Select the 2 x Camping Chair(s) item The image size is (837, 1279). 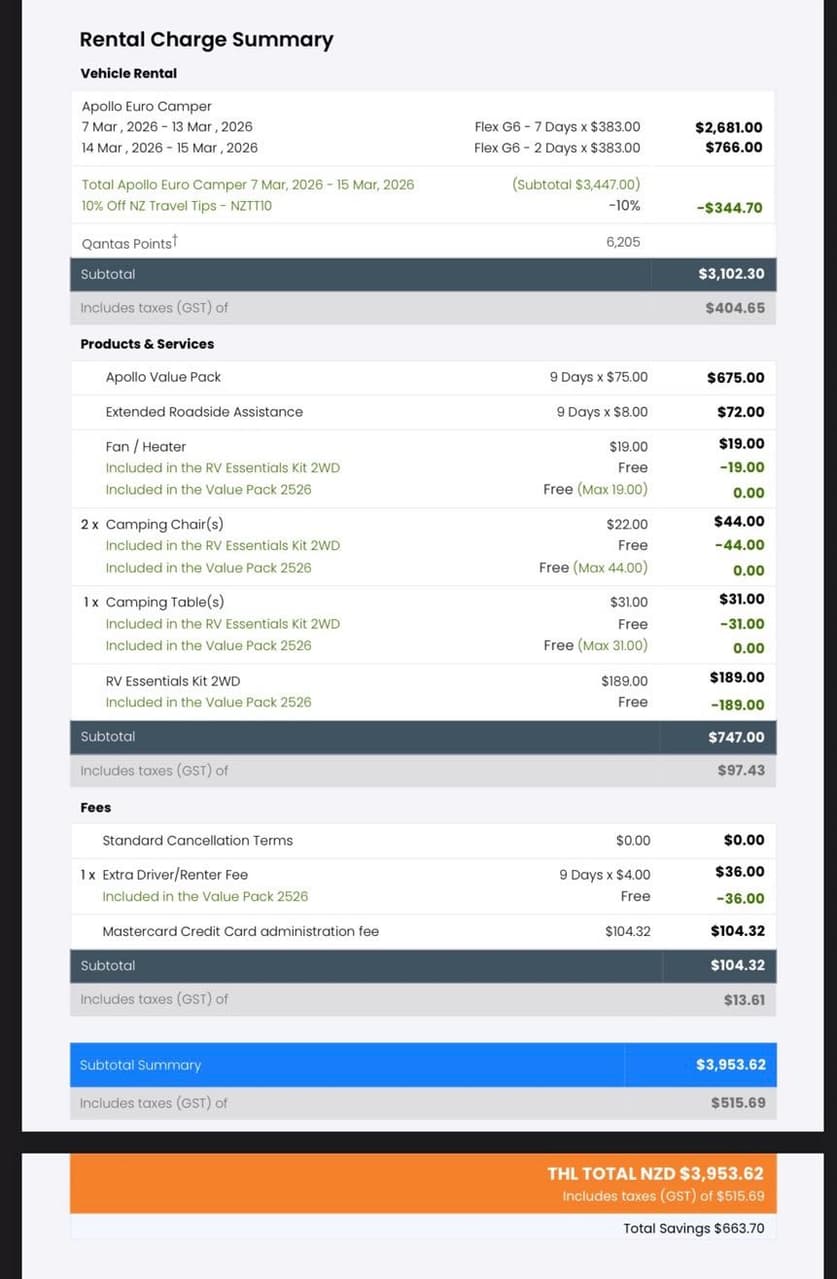click(153, 524)
